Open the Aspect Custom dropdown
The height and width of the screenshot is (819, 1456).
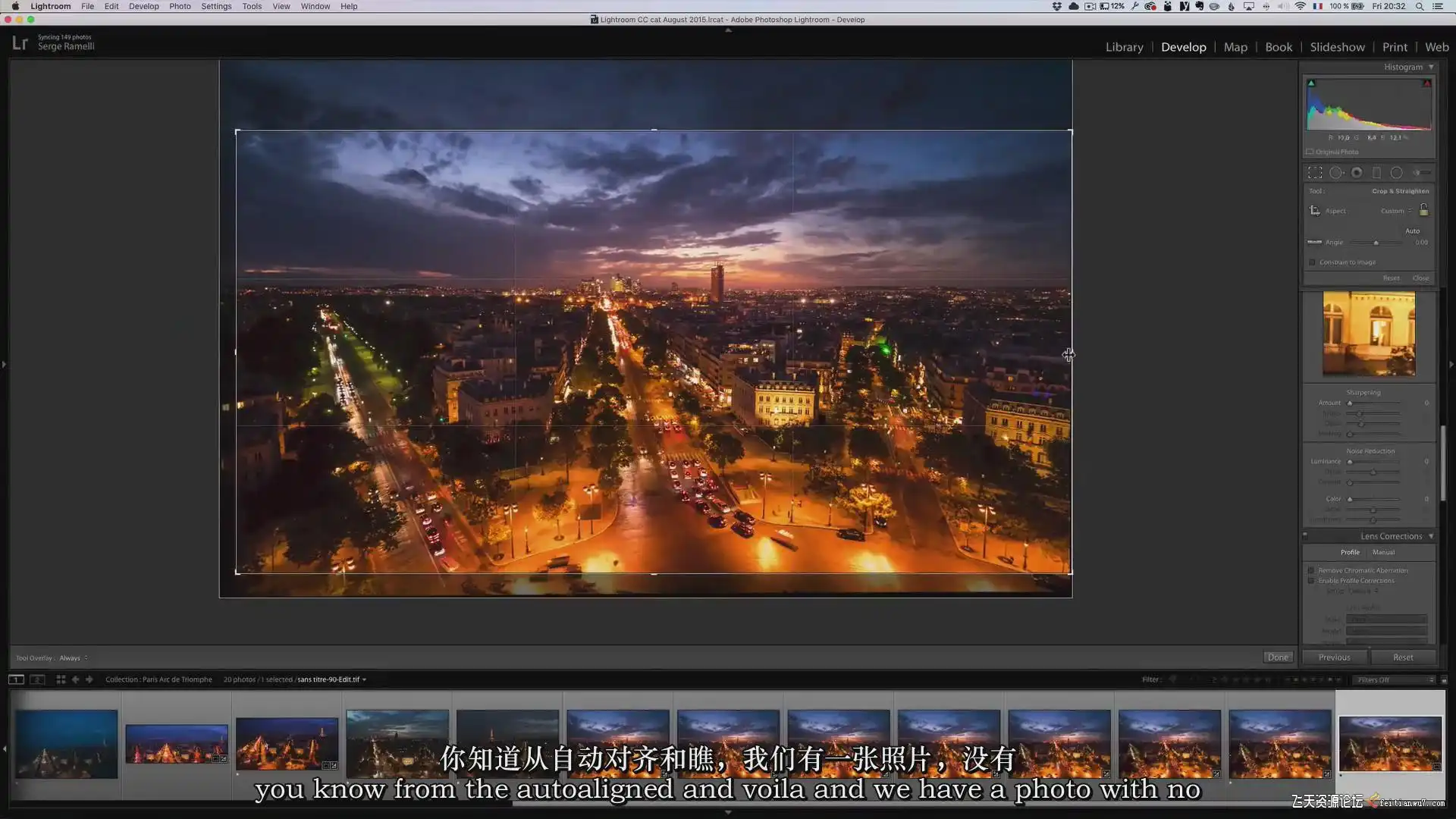click(x=1396, y=211)
